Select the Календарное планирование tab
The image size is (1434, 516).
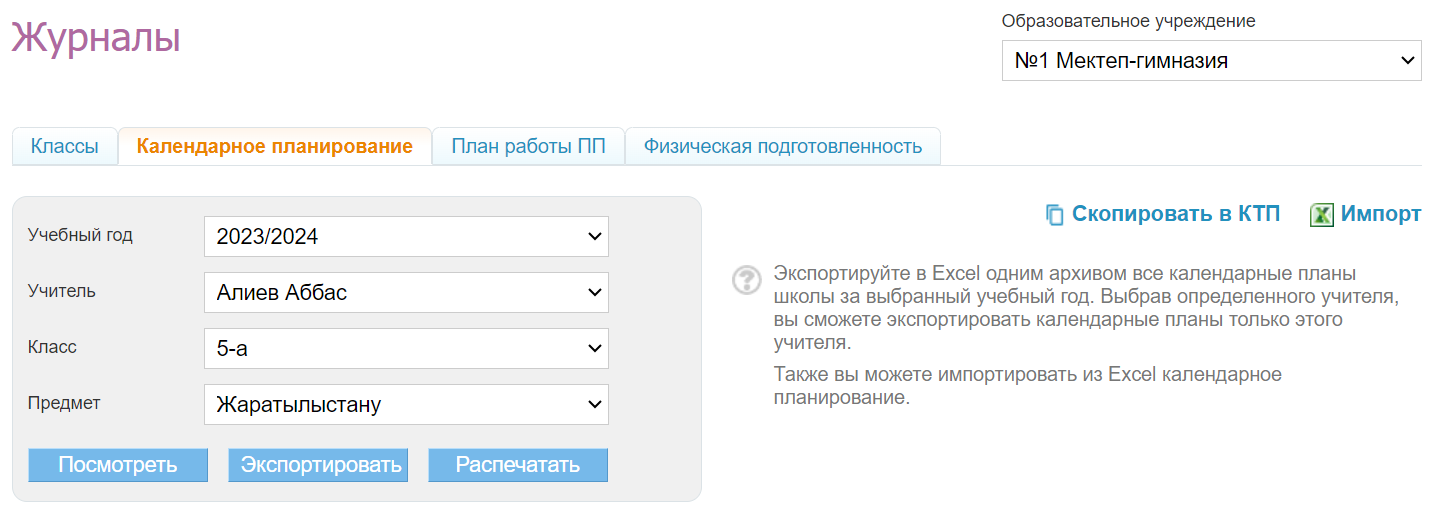(x=274, y=147)
